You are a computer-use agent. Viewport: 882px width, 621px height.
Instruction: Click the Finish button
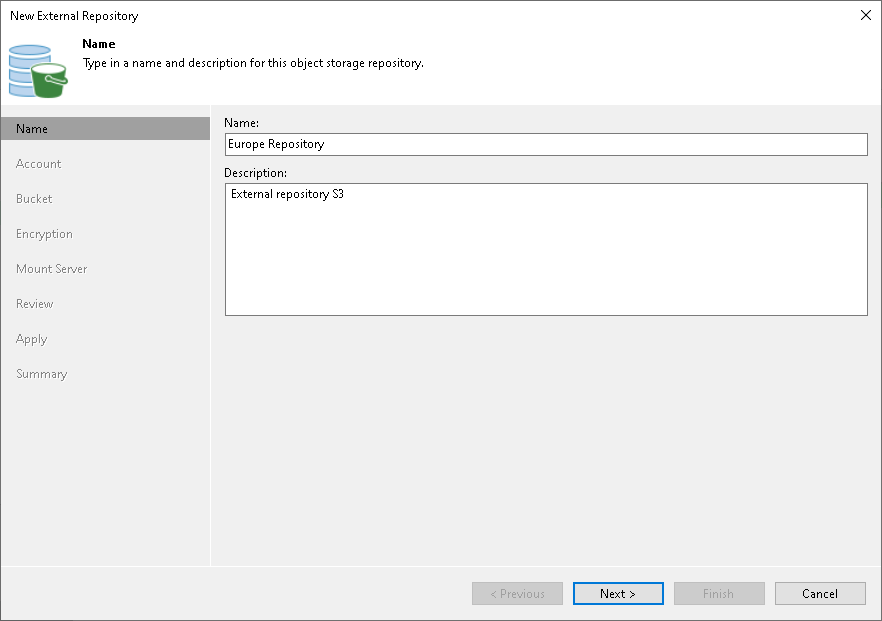coord(719,593)
